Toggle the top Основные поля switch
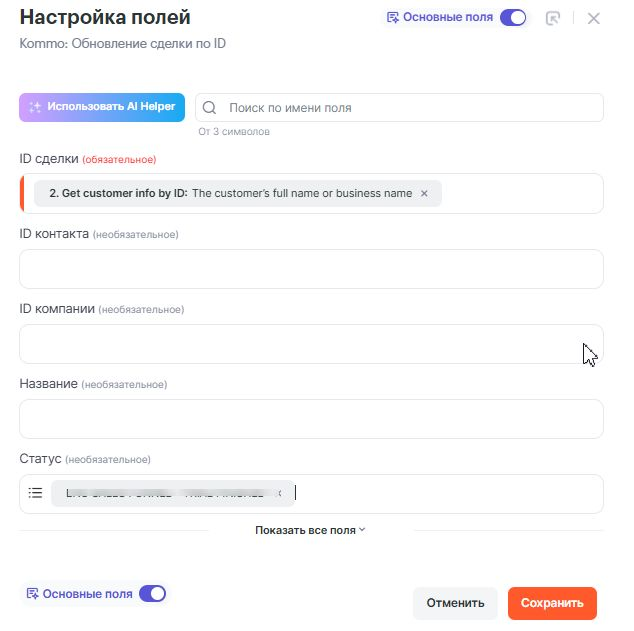The image size is (634, 631). [513, 18]
